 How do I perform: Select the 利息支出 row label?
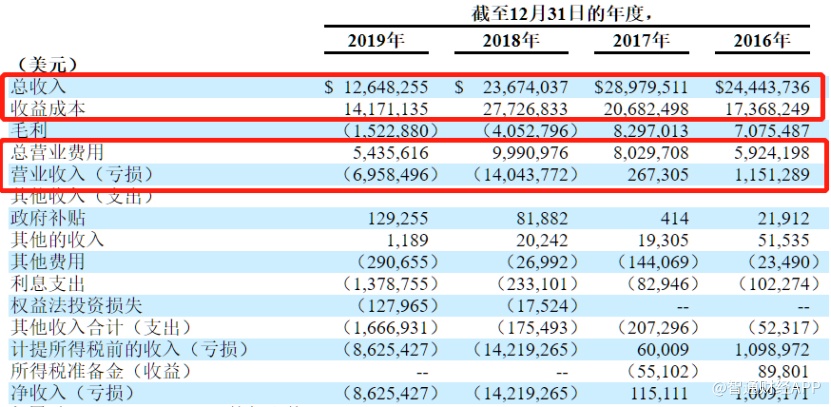pyautogui.click(x=48, y=284)
